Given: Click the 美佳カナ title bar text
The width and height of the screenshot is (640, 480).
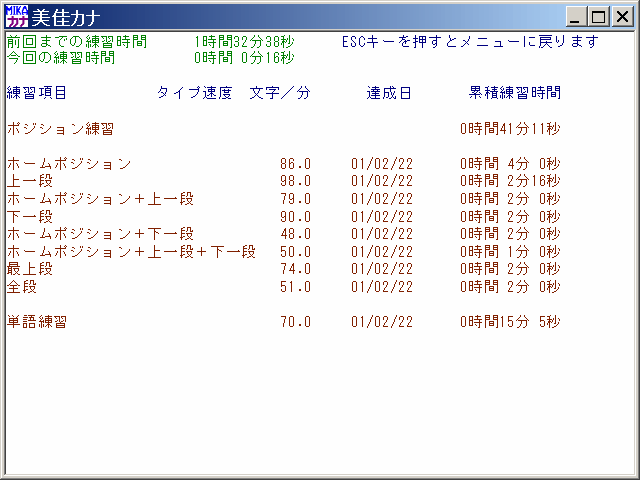Looking at the screenshot, I should coord(65,16).
